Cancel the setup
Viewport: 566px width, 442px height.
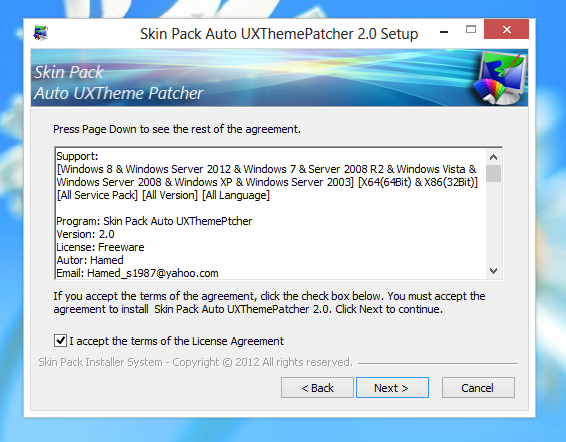[x=478, y=388]
